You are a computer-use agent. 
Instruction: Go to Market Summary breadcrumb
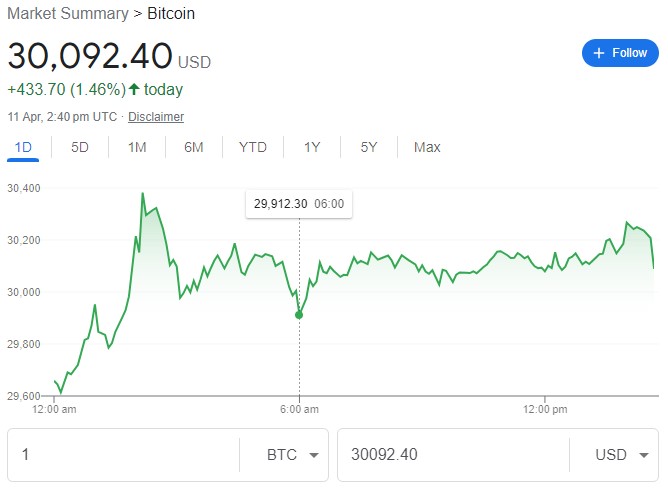68,14
